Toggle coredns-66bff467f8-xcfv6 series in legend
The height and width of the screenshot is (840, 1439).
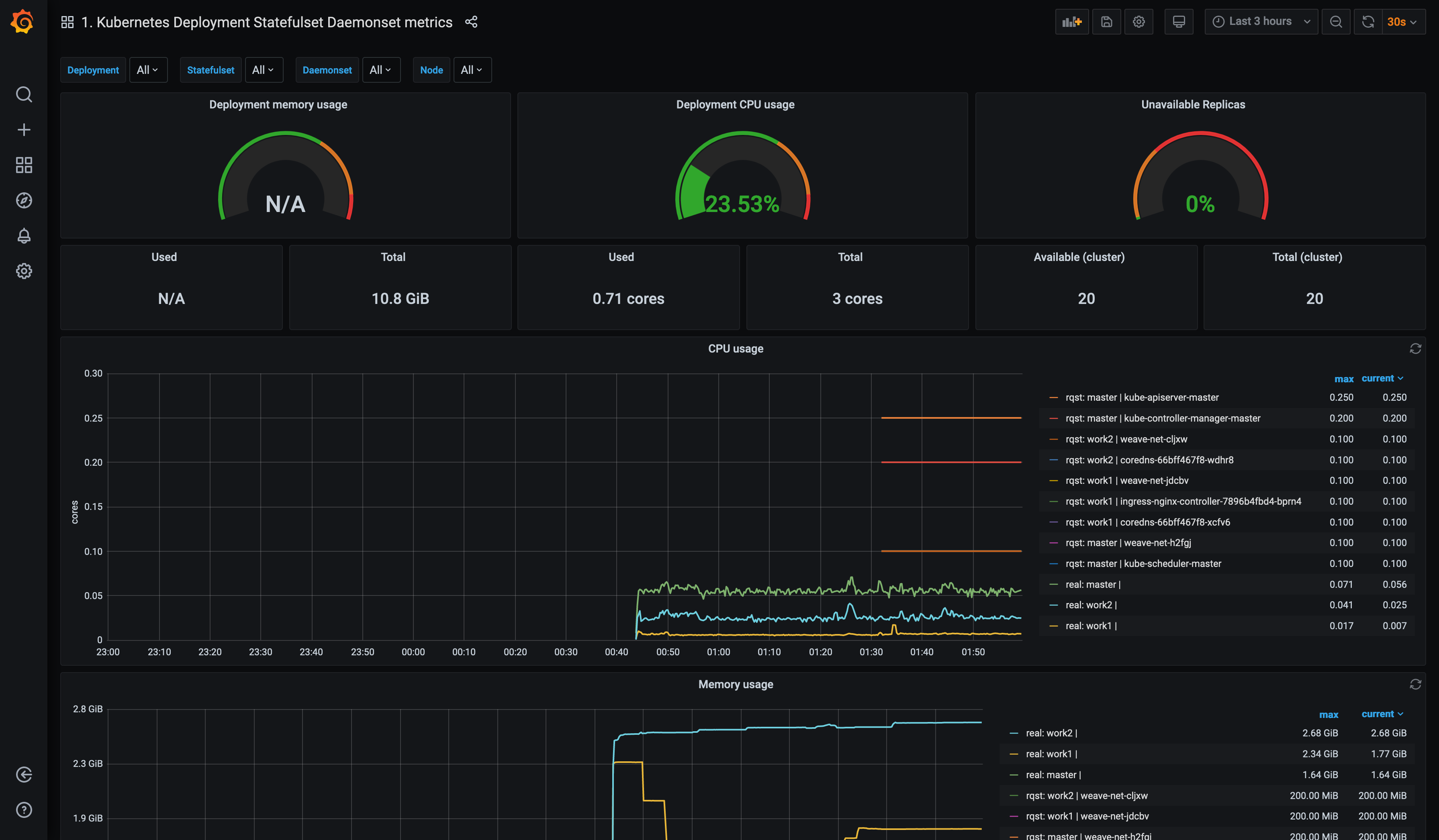[x=1148, y=522]
